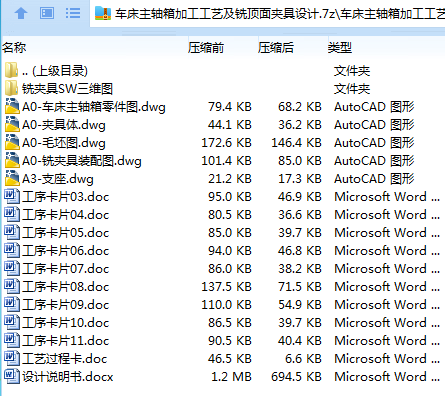Click the 1.2 MB original size value
This screenshot has width=445, height=396.
tap(231, 377)
